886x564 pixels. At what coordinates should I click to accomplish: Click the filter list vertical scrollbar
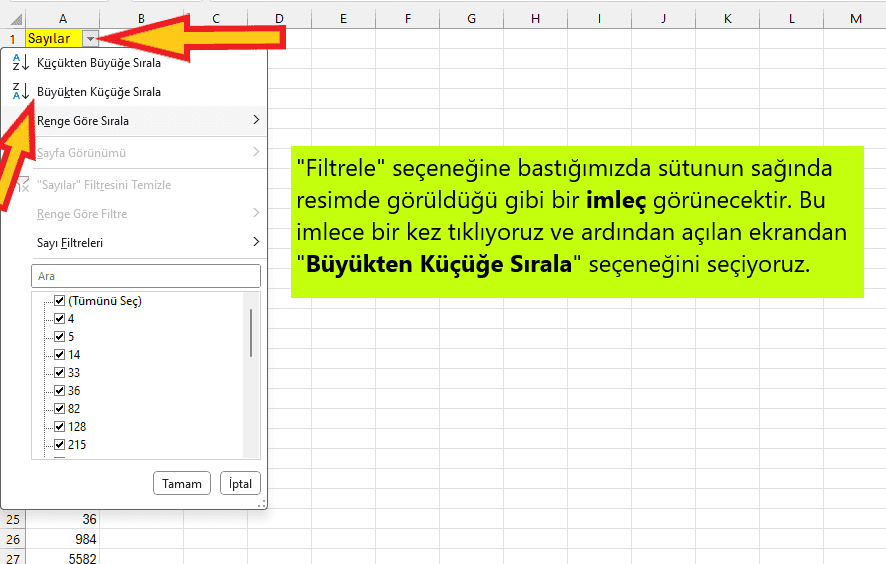[x=250, y=333]
